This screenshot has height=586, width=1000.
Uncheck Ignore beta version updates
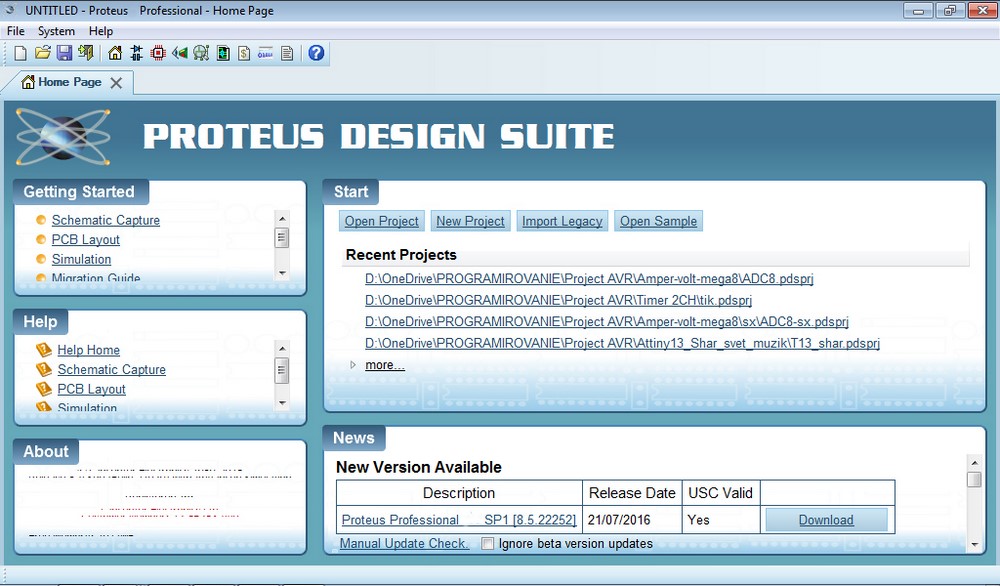[487, 543]
